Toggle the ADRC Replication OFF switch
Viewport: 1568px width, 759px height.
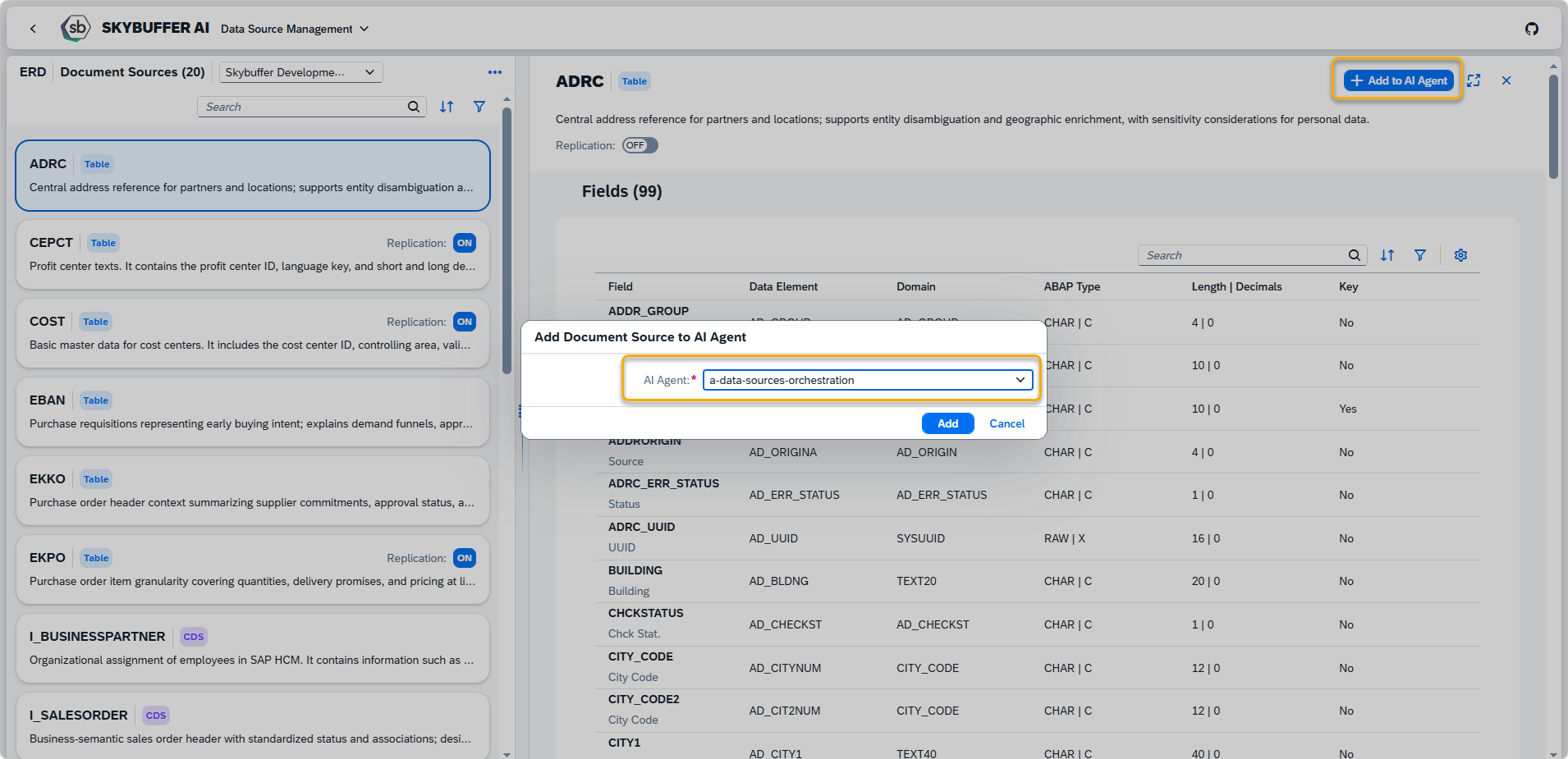click(x=640, y=145)
